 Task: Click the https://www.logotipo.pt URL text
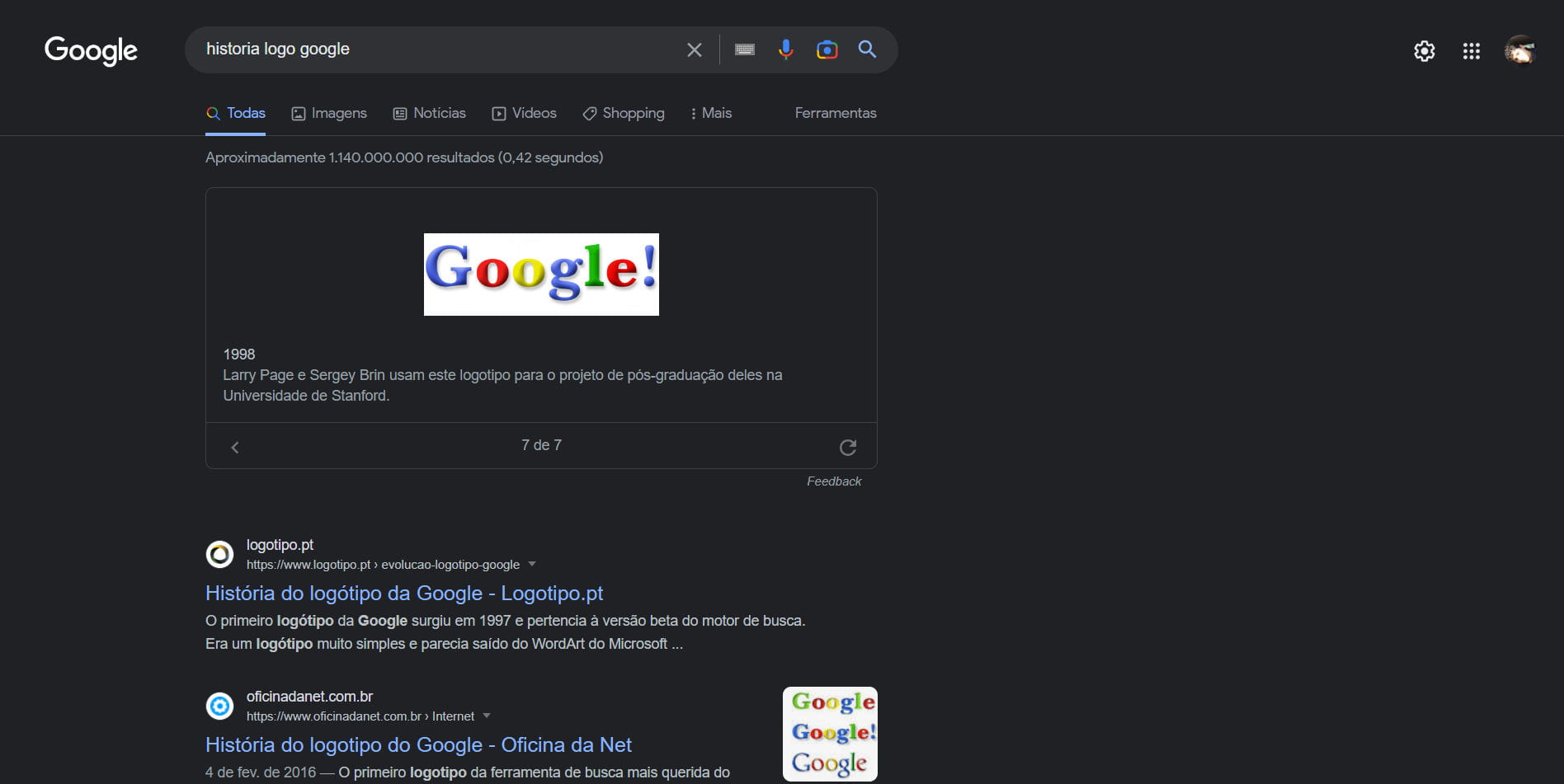click(x=383, y=565)
